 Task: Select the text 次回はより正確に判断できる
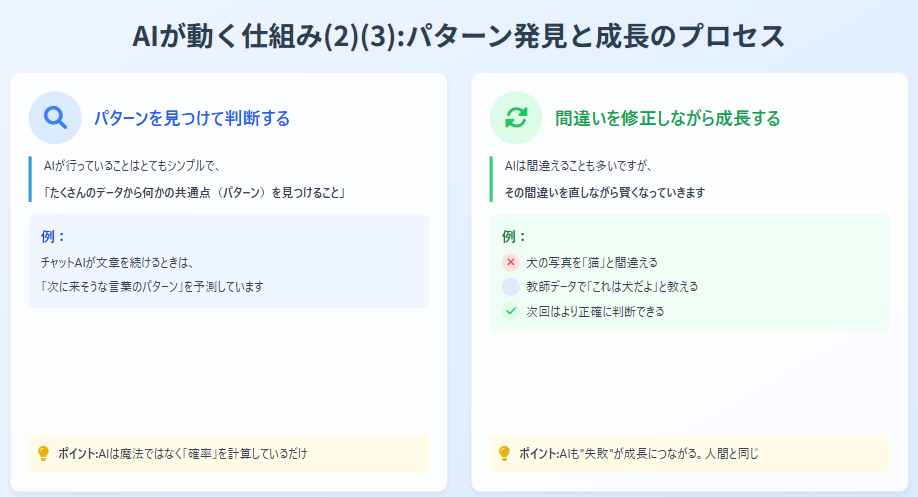595,311
